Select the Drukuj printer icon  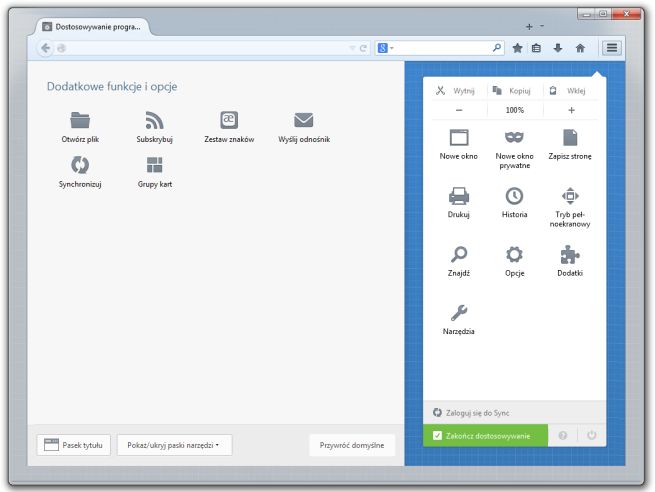click(459, 196)
